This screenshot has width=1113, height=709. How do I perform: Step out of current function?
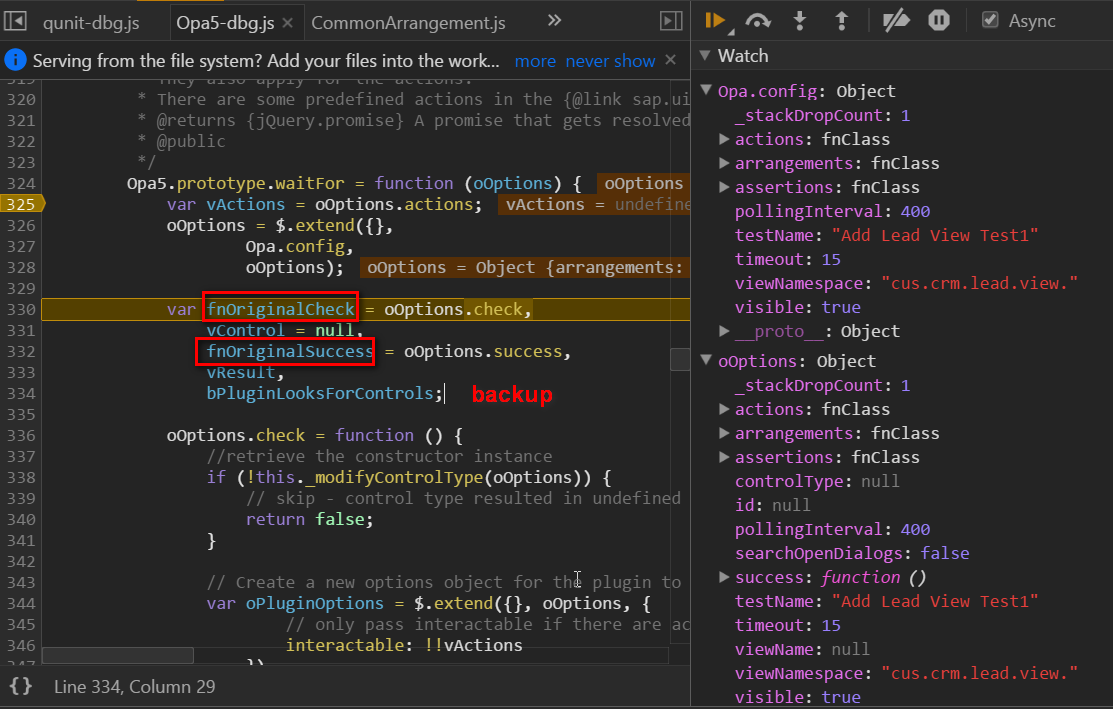842,21
